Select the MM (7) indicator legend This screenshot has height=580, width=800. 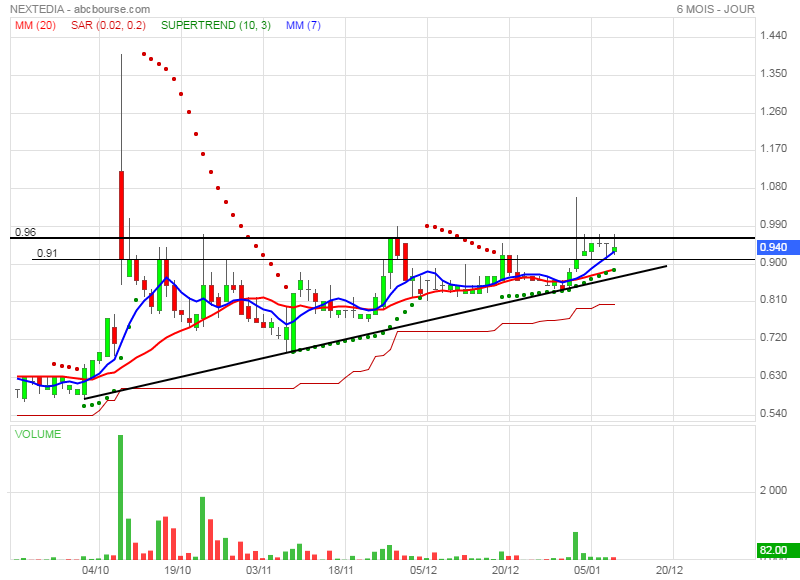coord(303,25)
